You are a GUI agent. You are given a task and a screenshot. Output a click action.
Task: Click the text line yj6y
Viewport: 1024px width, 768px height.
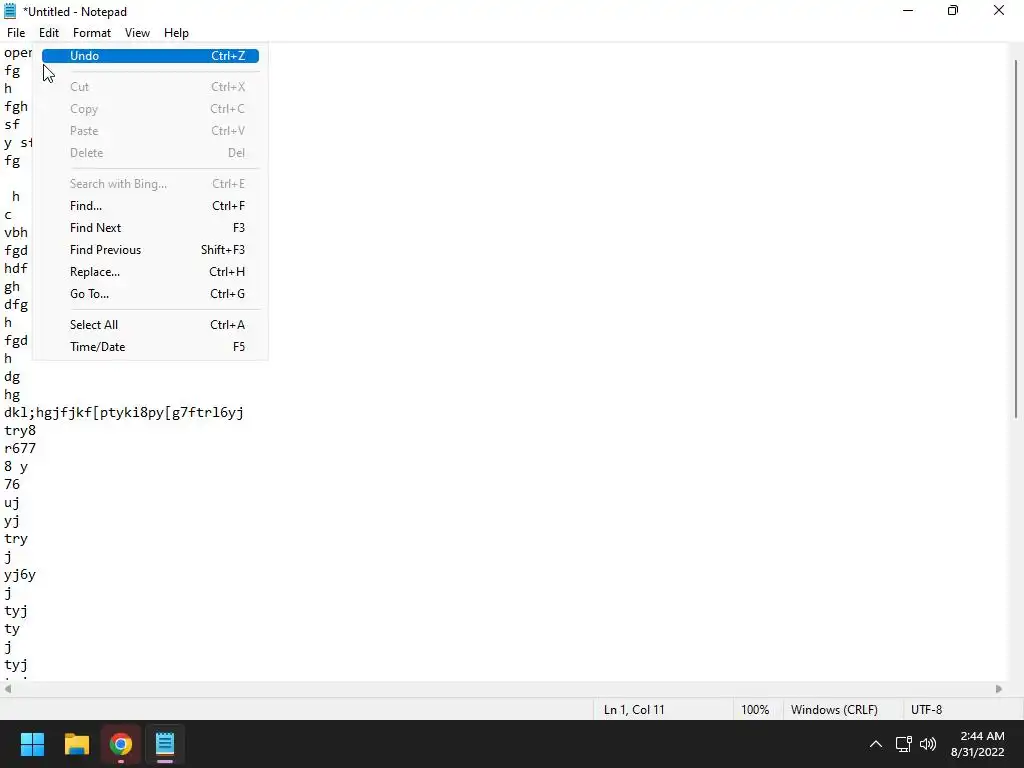pyautogui.click(x=20, y=575)
